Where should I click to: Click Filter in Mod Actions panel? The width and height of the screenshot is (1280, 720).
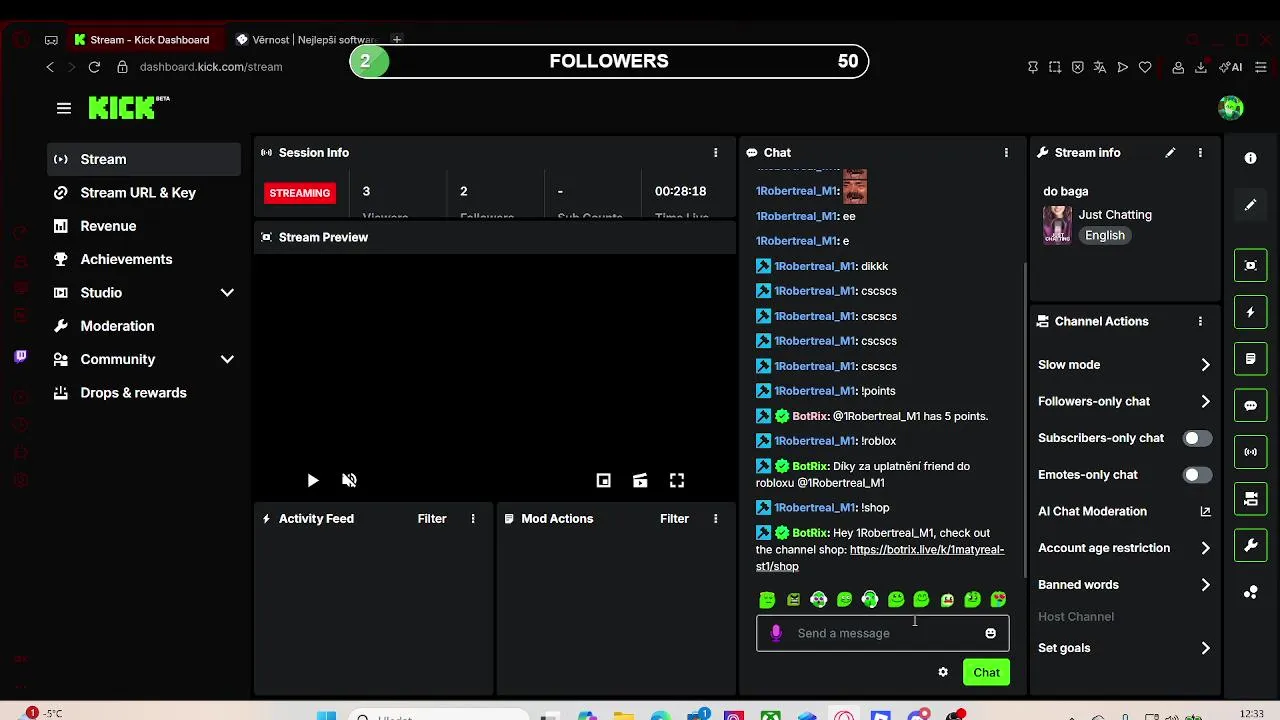click(x=674, y=519)
